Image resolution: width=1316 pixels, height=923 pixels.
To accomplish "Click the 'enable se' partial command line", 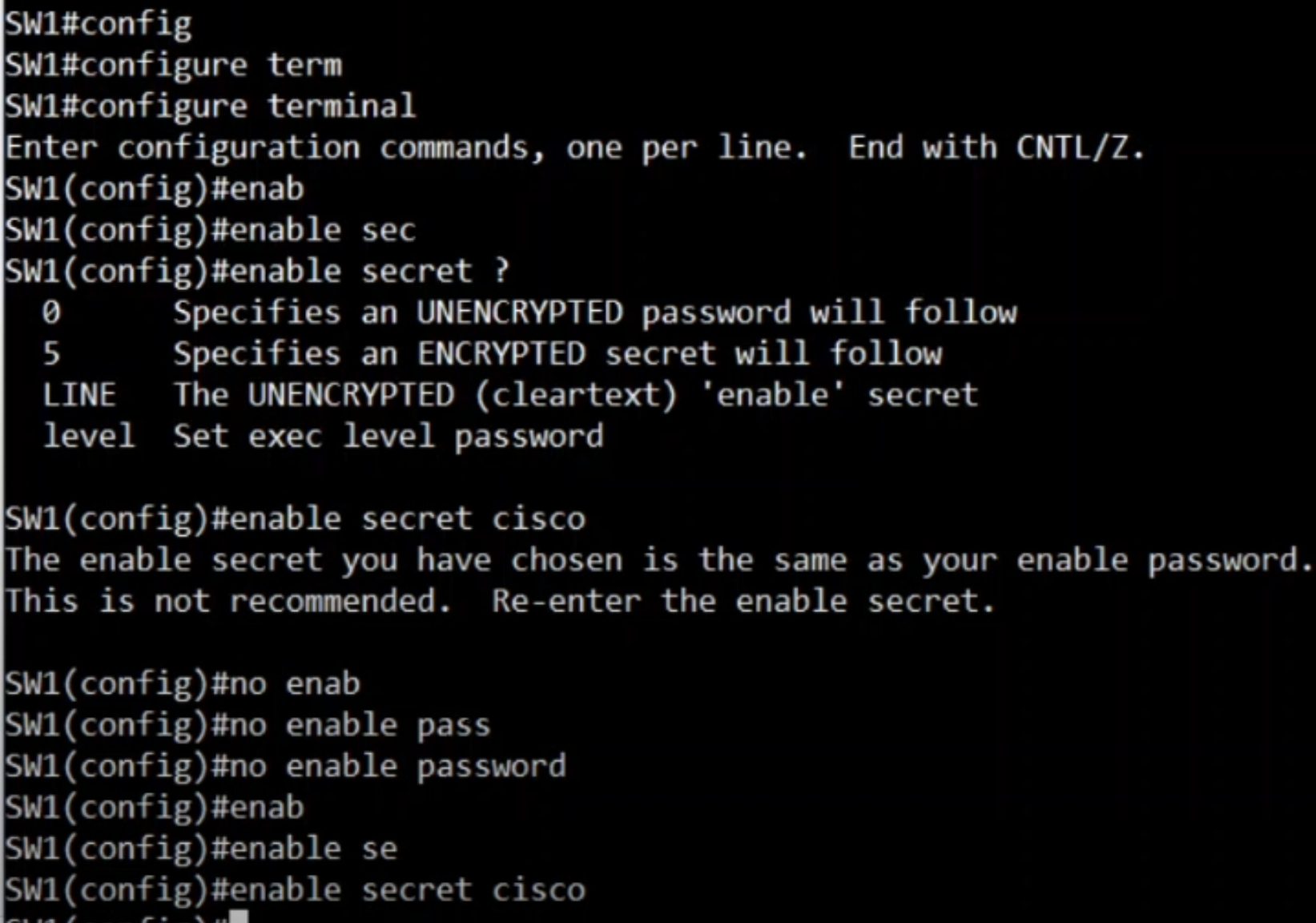I will (x=201, y=848).
